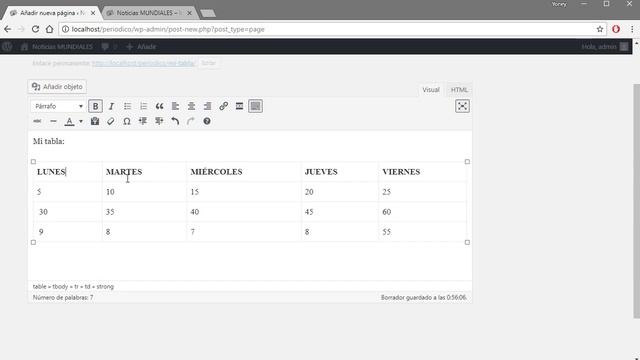Align text center
This screenshot has width=640, height=360.
pyautogui.click(x=191, y=106)
